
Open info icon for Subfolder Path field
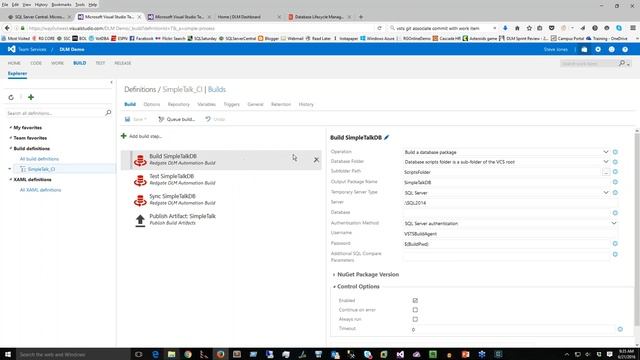(x=615, y=172)
